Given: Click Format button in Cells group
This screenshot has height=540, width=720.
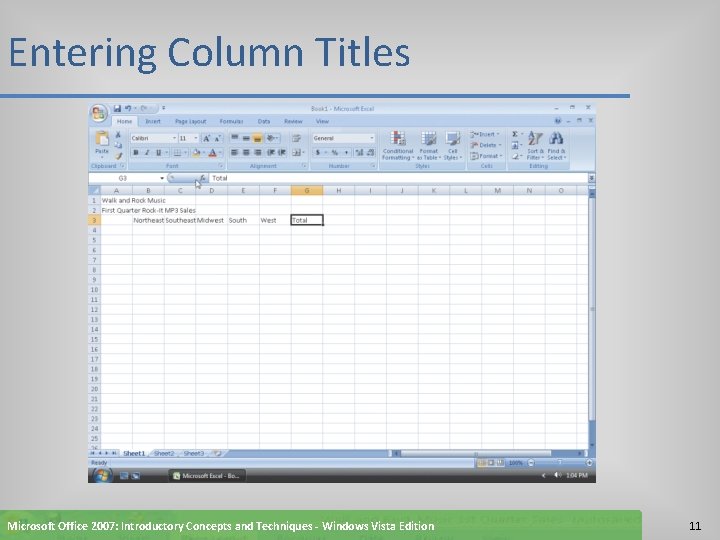Looking at the screenshot, I should point(486,156).
